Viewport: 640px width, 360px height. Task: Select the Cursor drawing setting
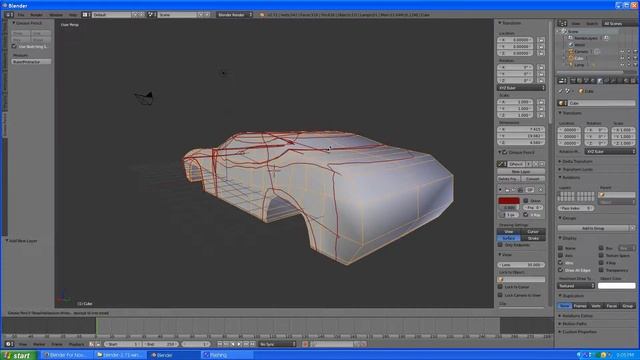(x=533, y=231)
